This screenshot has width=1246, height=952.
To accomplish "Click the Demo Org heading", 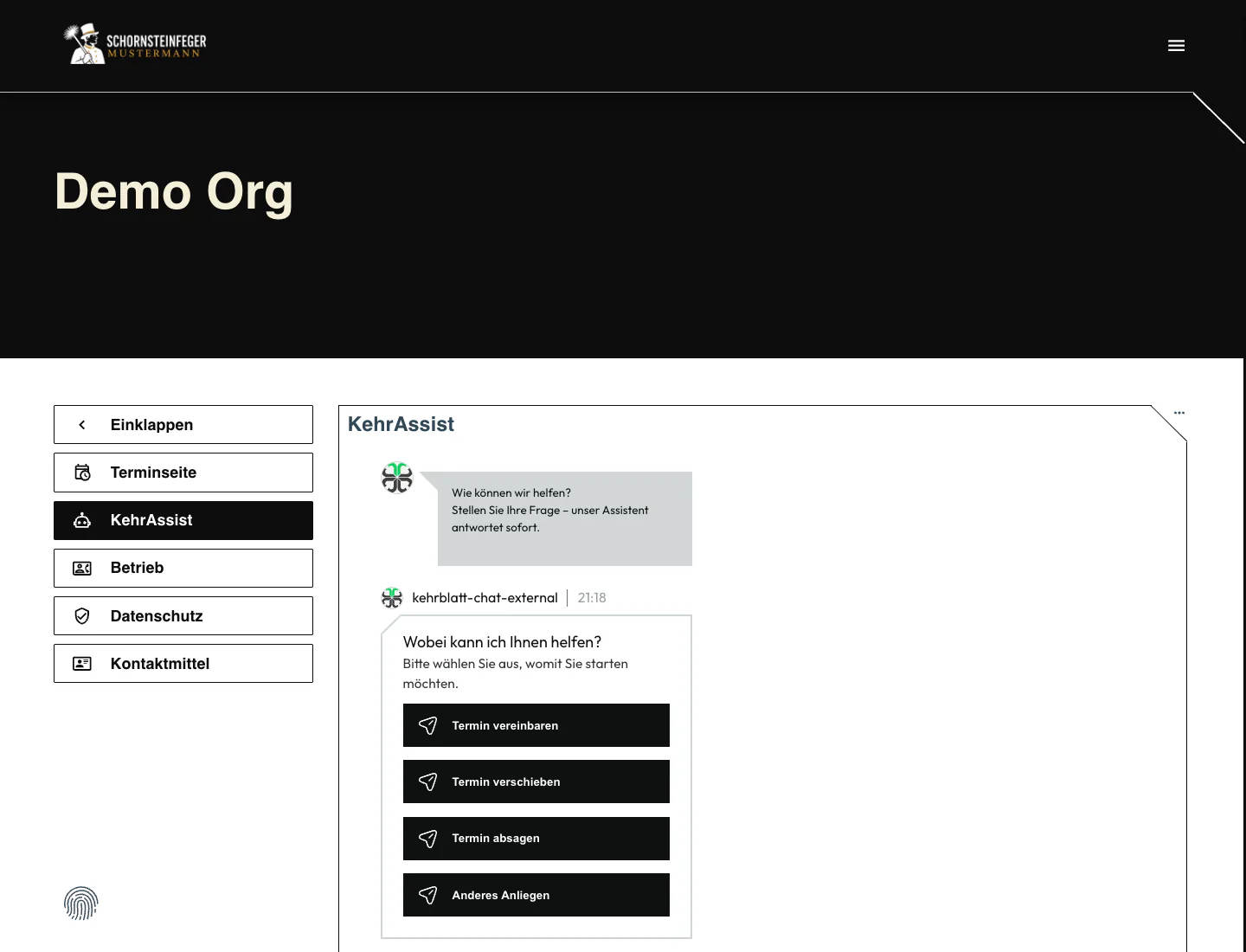I will pos(174,192).
